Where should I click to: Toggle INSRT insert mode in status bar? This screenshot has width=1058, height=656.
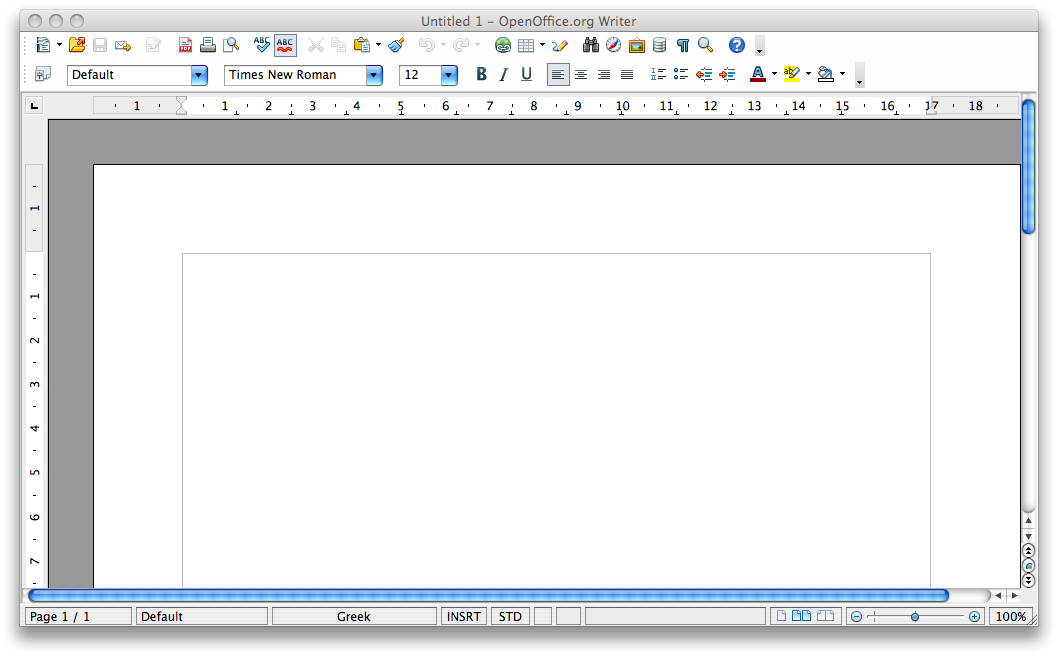coord(464,617)
